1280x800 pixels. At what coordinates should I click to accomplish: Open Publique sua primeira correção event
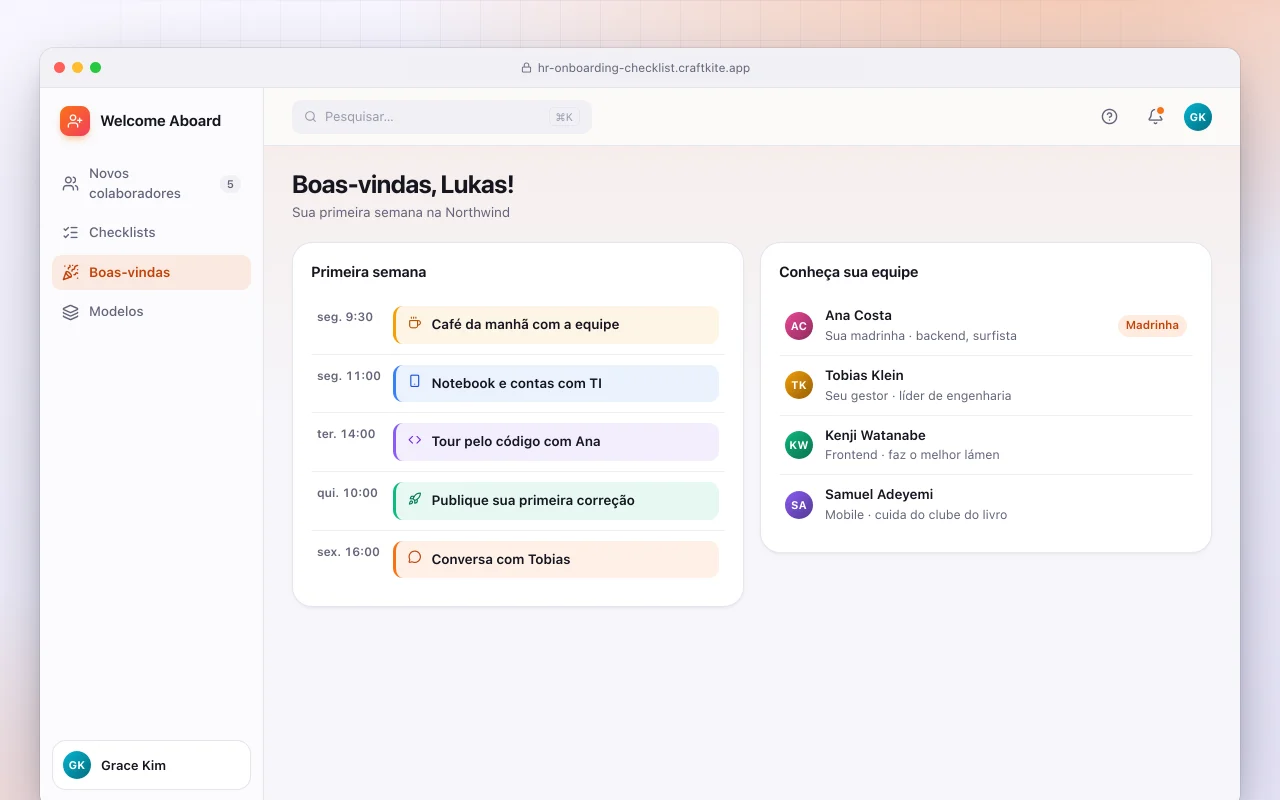tap(556, 501)
